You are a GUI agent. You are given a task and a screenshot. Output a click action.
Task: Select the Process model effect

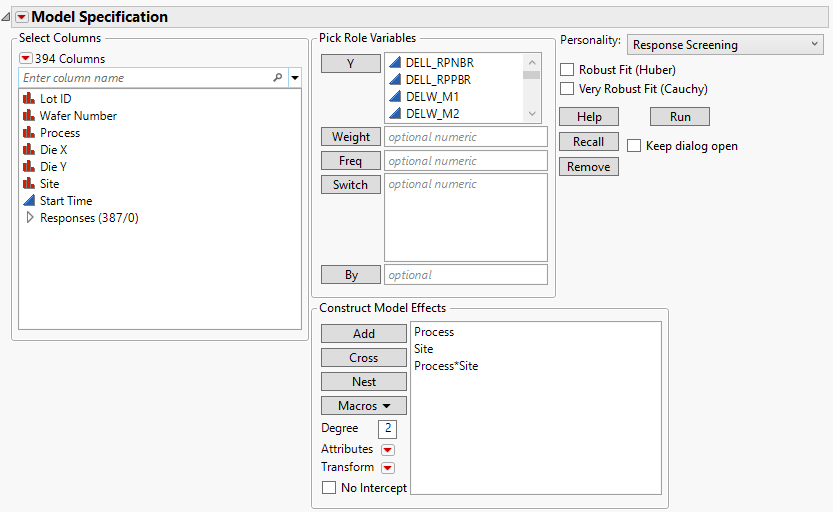(434, 332)
